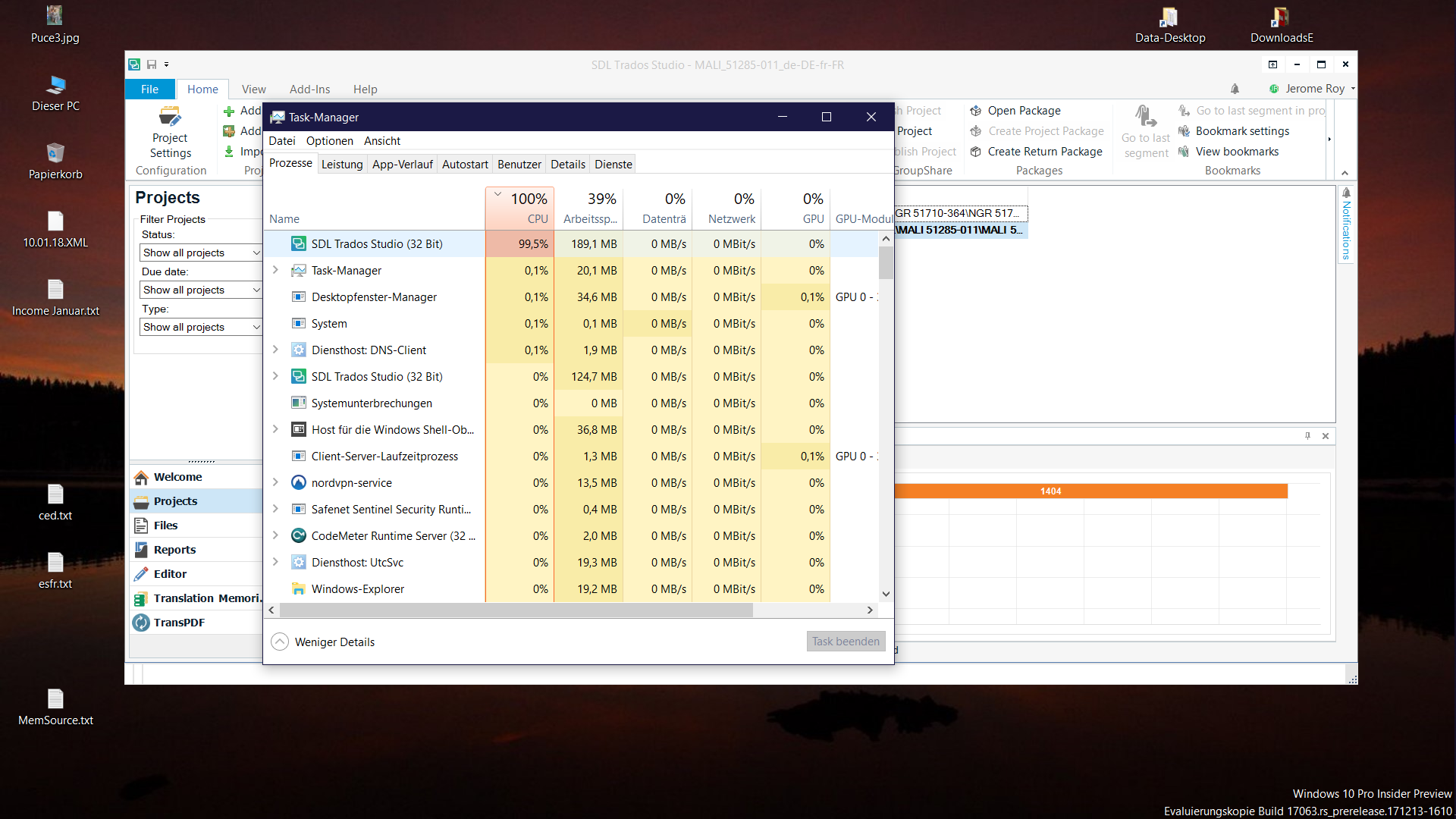Expand Diensthost: UtcSvc process row
The image size is (1456, 819).
pyautogui.click(x=275, y=562)
